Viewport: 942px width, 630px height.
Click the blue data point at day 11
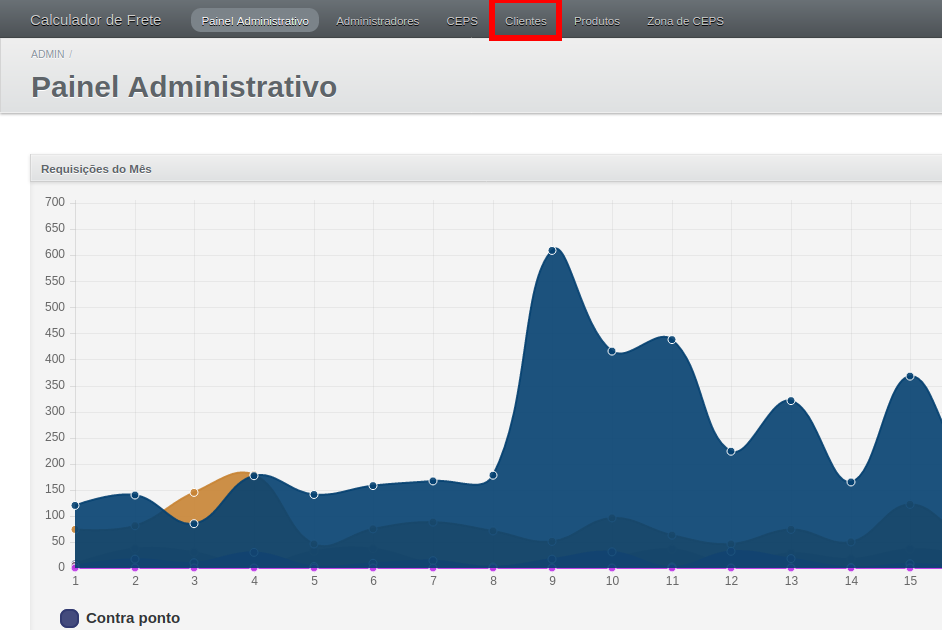point(672,340)
